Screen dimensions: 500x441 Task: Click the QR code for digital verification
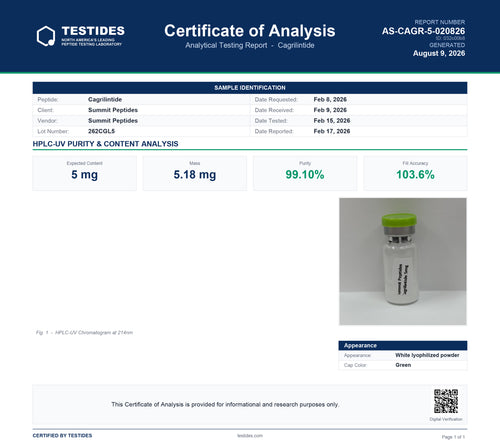click(x=446, y=401)
